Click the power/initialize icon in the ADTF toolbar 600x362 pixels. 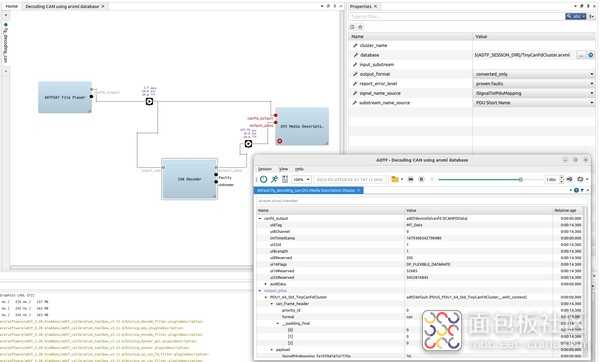click(264, 179)
